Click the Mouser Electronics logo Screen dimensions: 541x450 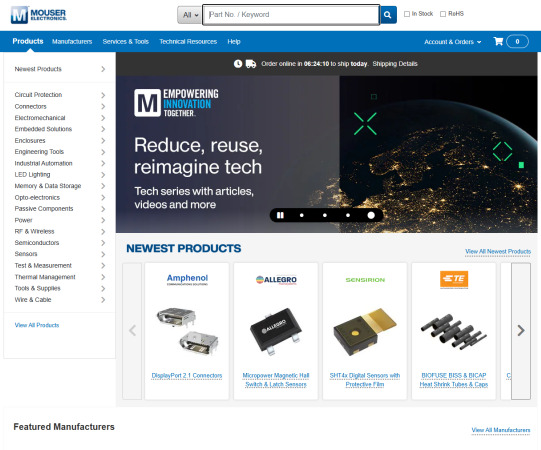pyautogui.click(x=38, y=15)
